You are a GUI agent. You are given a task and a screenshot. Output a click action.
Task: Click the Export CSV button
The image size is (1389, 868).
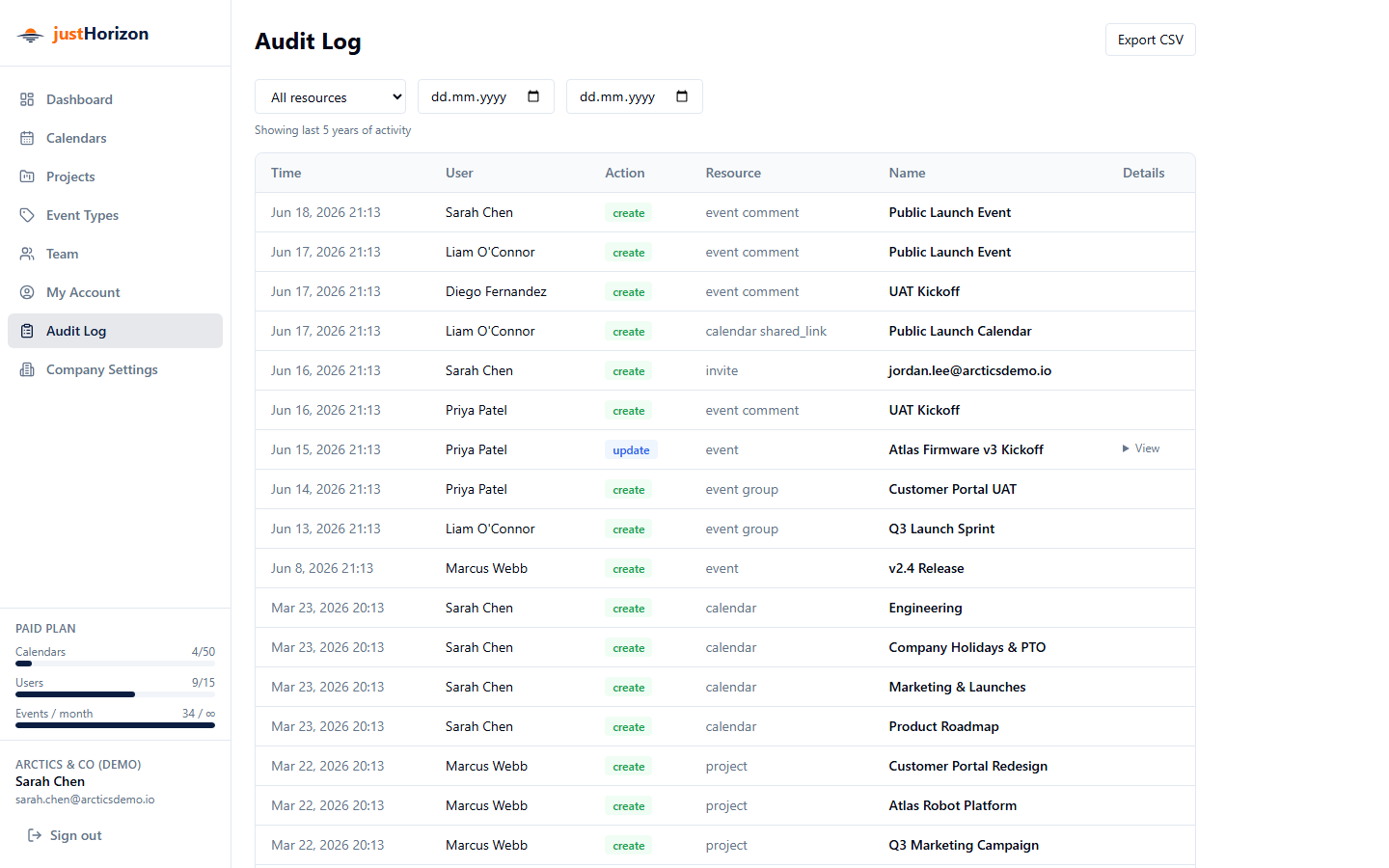[x=1150, y=40]
